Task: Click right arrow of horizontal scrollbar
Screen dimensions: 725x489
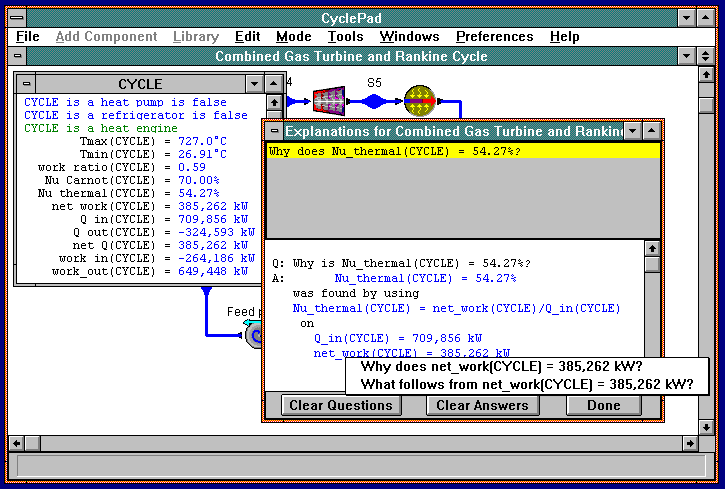Action: pos(690,444)
